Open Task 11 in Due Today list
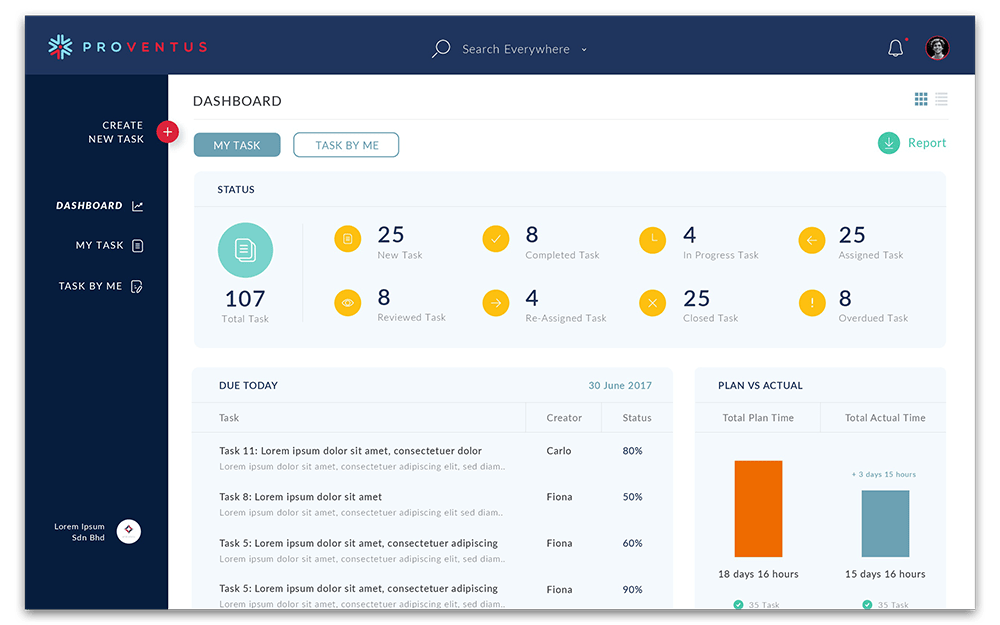 click(x=350, y=451)
